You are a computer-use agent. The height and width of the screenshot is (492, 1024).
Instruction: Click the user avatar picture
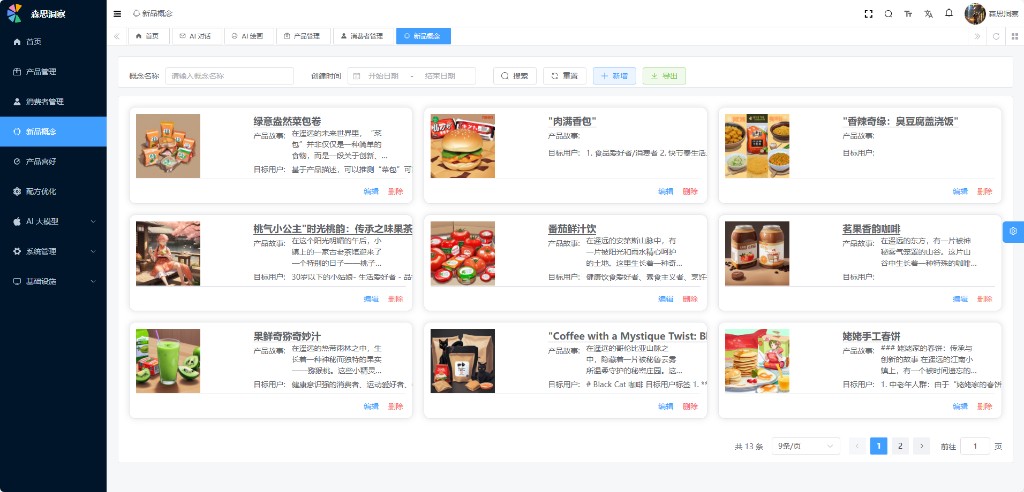pos(975,14)
